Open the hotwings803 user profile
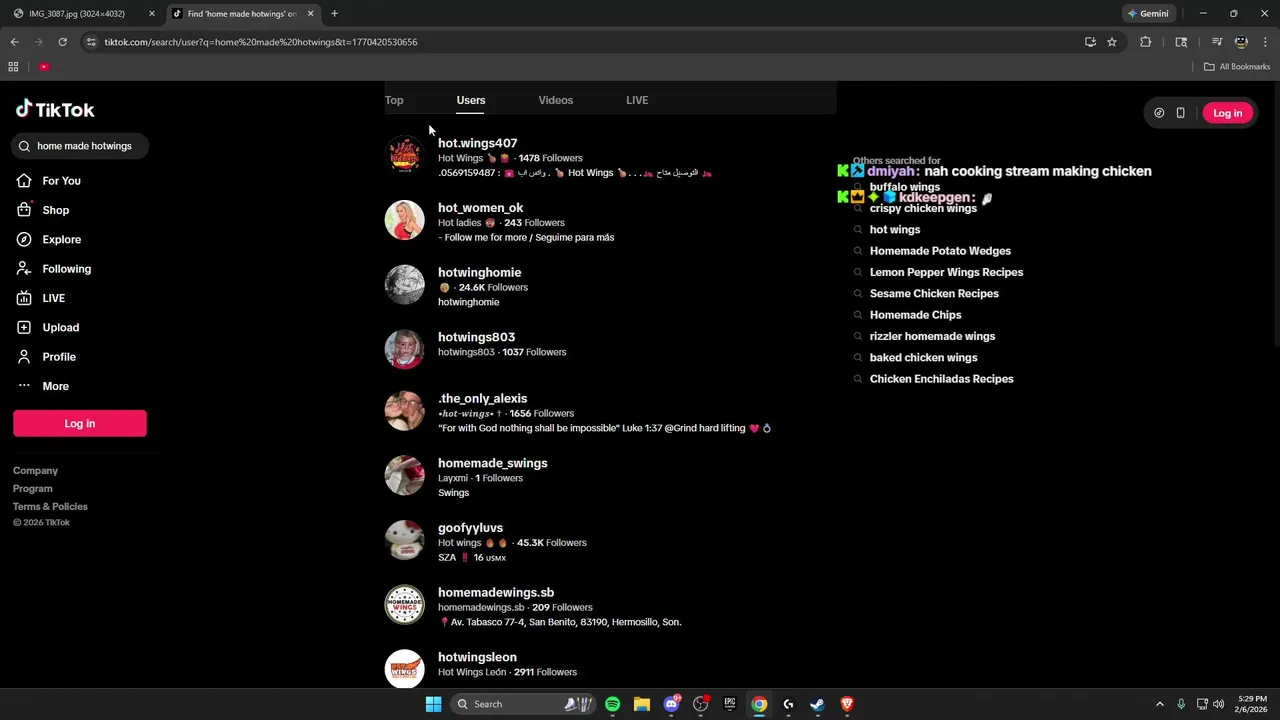This screenshot has width=1280, height=720. pyautogui.click(x=476, y=337)
